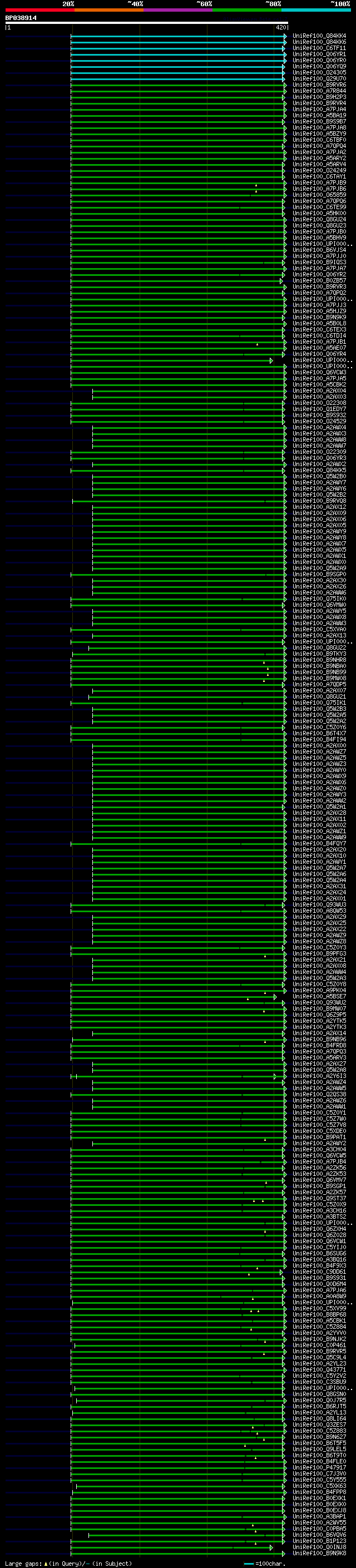The height and width of the screenshot is (1568, 356).
Task: Select hit UniRef100_Q1EDY7
Action: coord(319,409)
